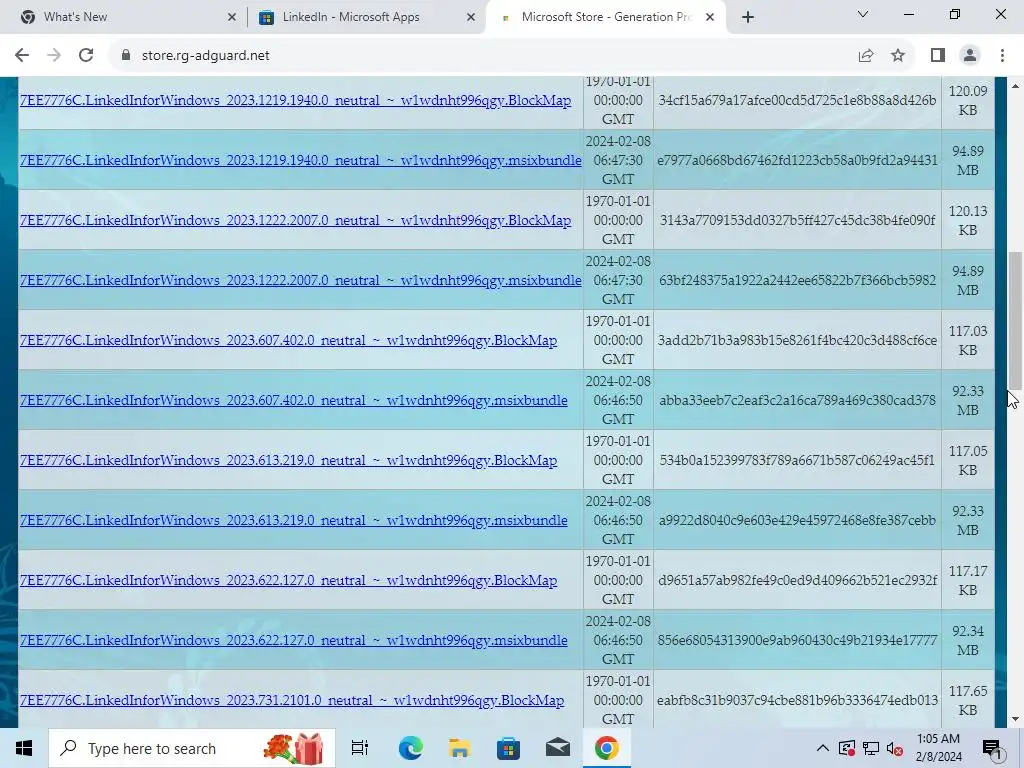Download LinkedInforWindows 2023.622.127.0 BlockMap file

(288, 581)
